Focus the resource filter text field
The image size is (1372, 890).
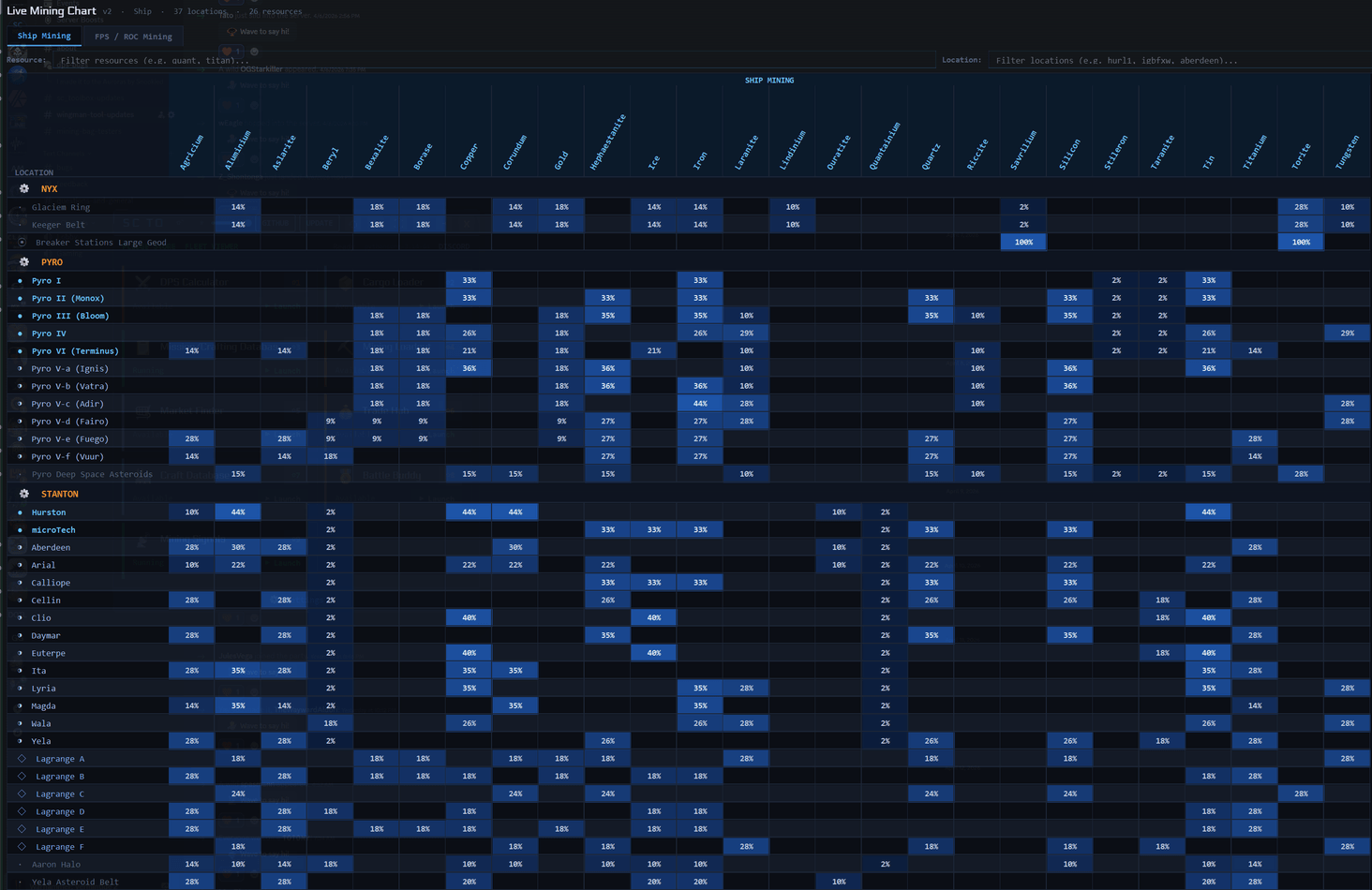492,60
